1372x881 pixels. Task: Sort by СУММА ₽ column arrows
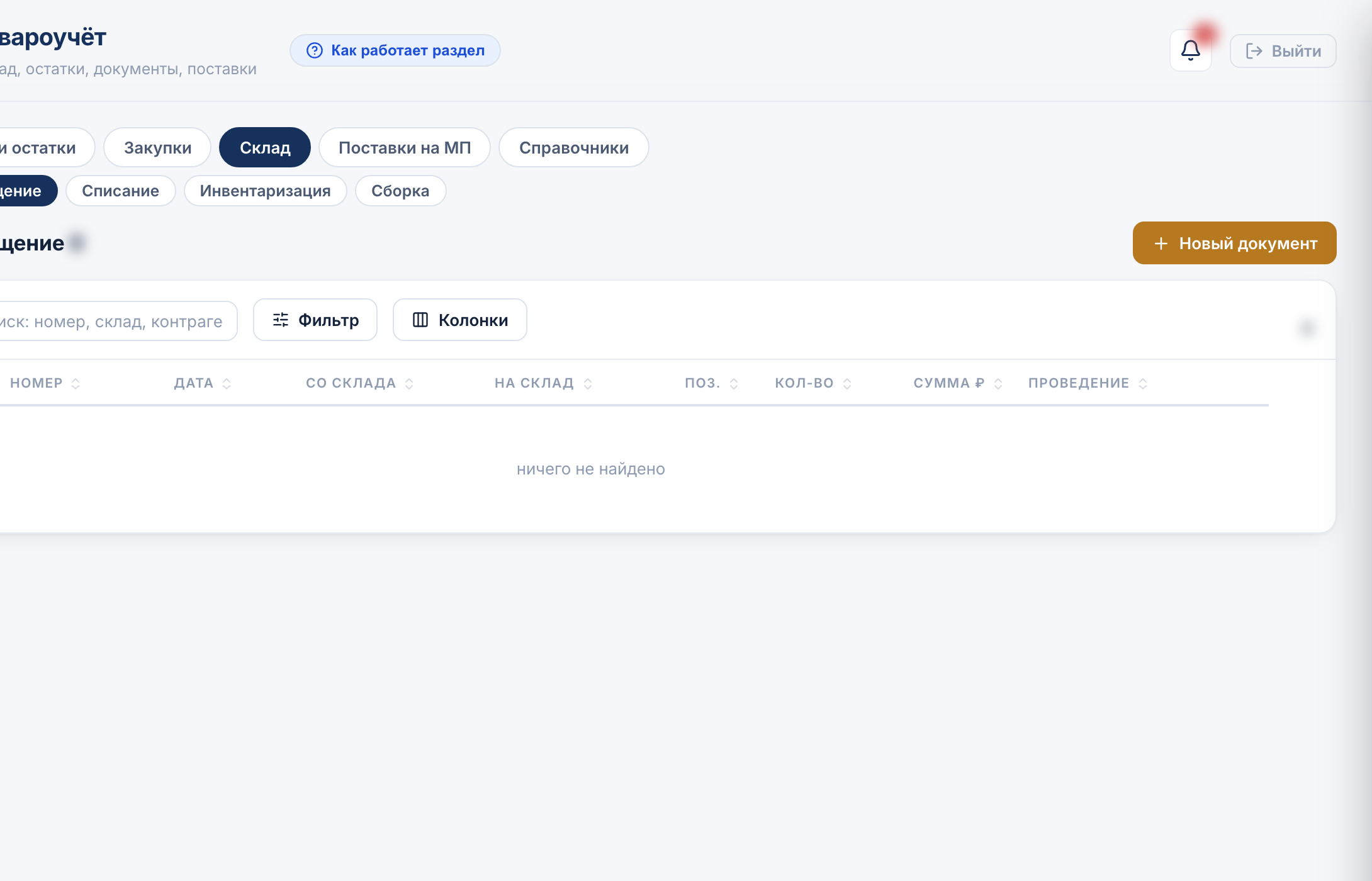[998, 383]
